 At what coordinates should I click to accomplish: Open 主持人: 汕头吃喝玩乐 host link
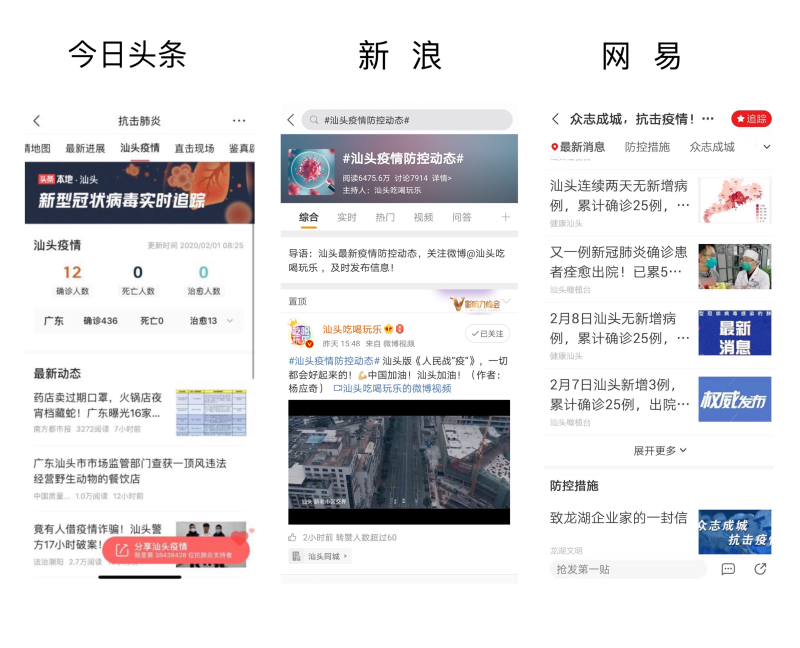click(x=382, y=190)
